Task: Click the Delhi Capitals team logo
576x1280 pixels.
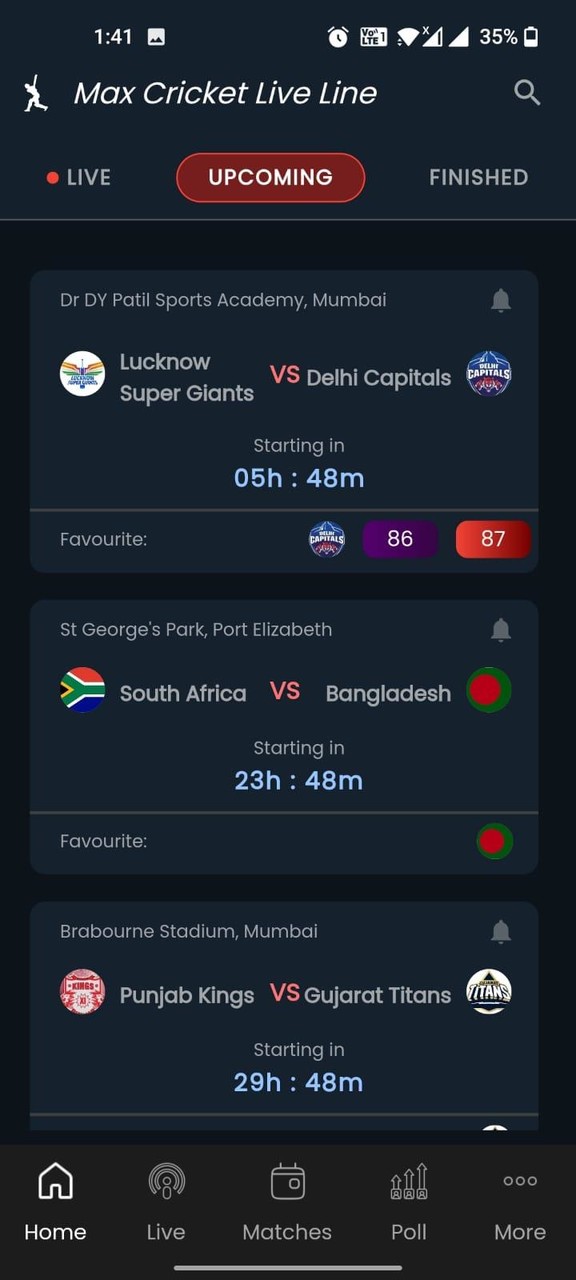Action: click(x=489, y=374)
